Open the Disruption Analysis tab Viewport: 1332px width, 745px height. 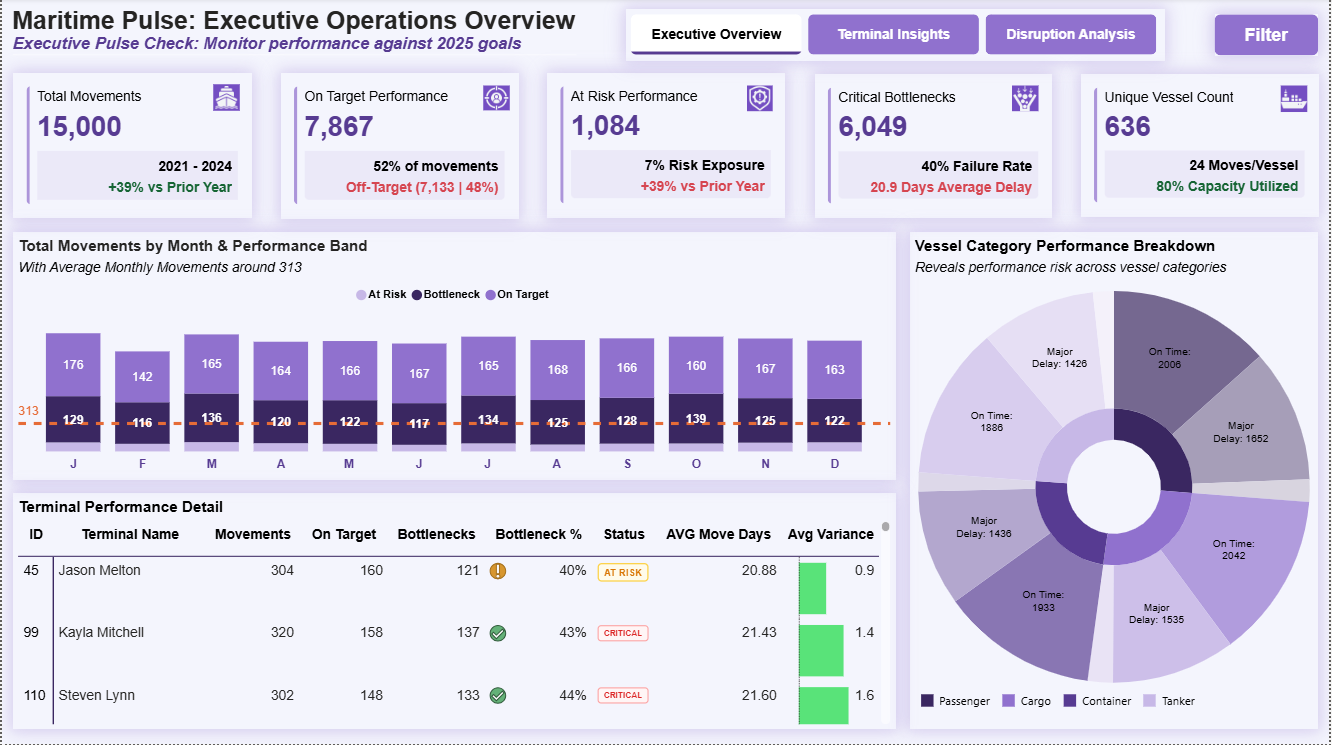point(1070,34)
